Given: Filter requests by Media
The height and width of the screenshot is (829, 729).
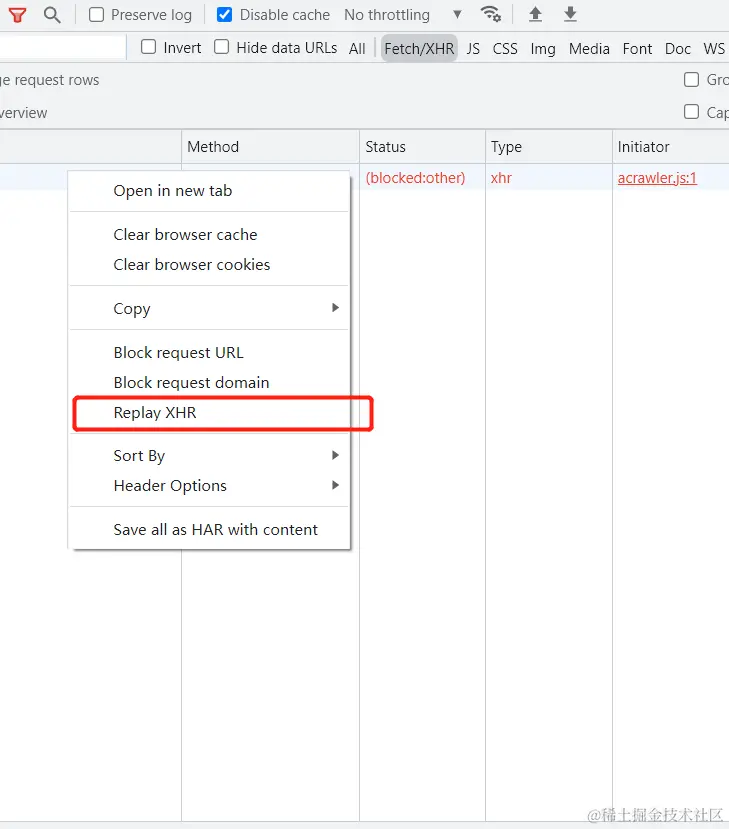Looking at the screenshot, I should pyautogui.click(x=589, y=49).
